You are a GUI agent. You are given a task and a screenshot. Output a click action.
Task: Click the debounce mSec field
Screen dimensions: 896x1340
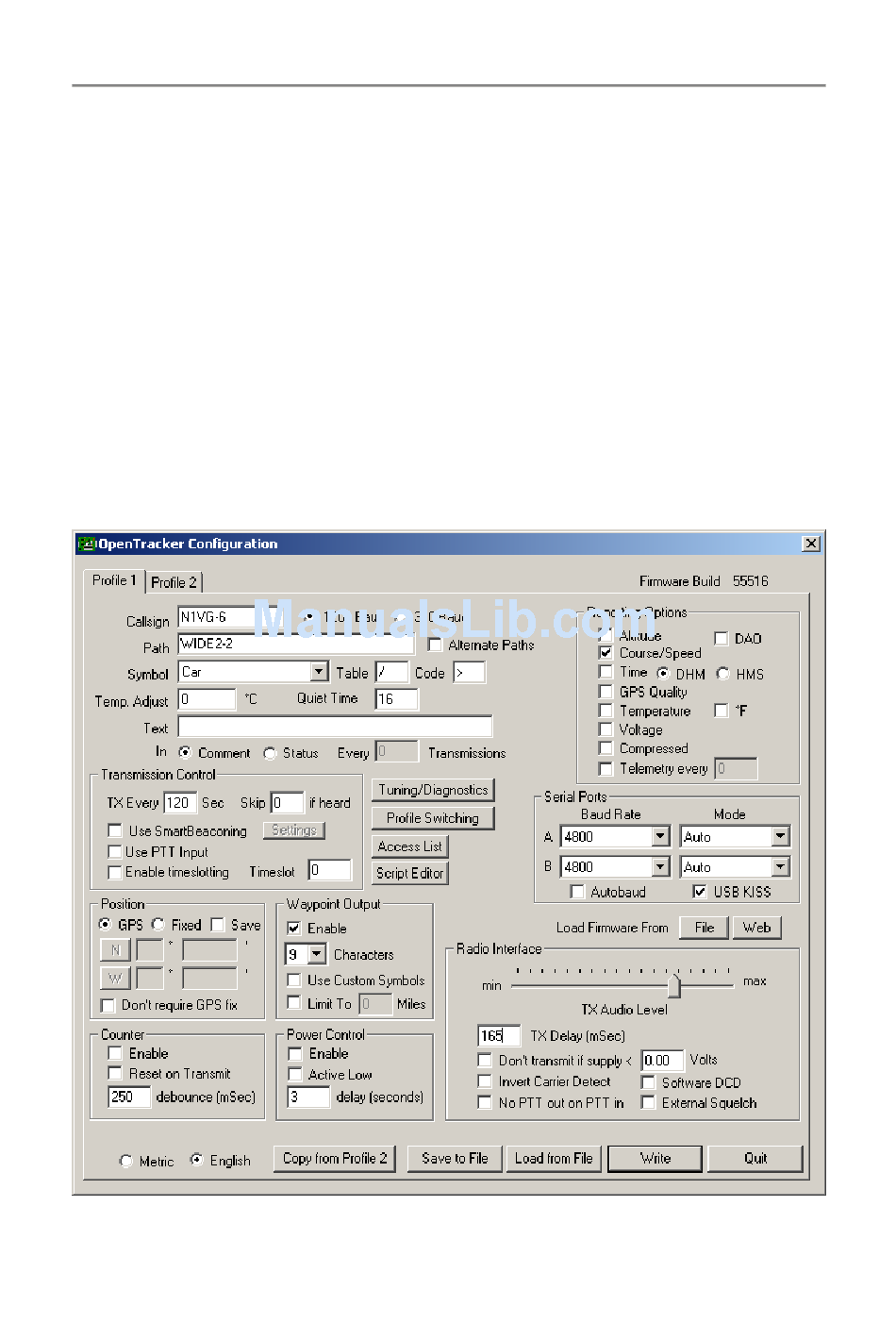coord(129,1097)
